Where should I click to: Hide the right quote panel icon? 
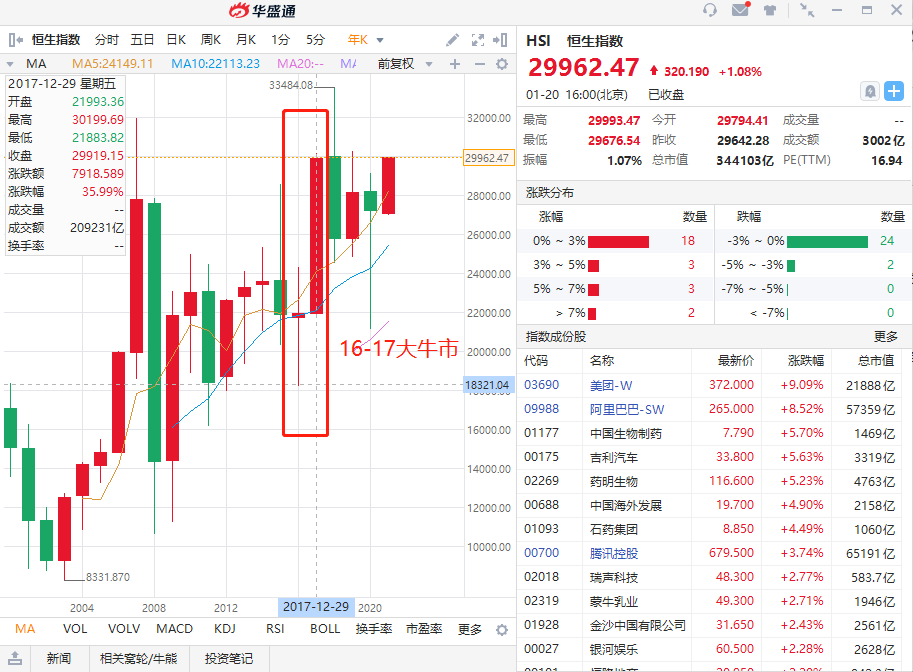point(500,40)
